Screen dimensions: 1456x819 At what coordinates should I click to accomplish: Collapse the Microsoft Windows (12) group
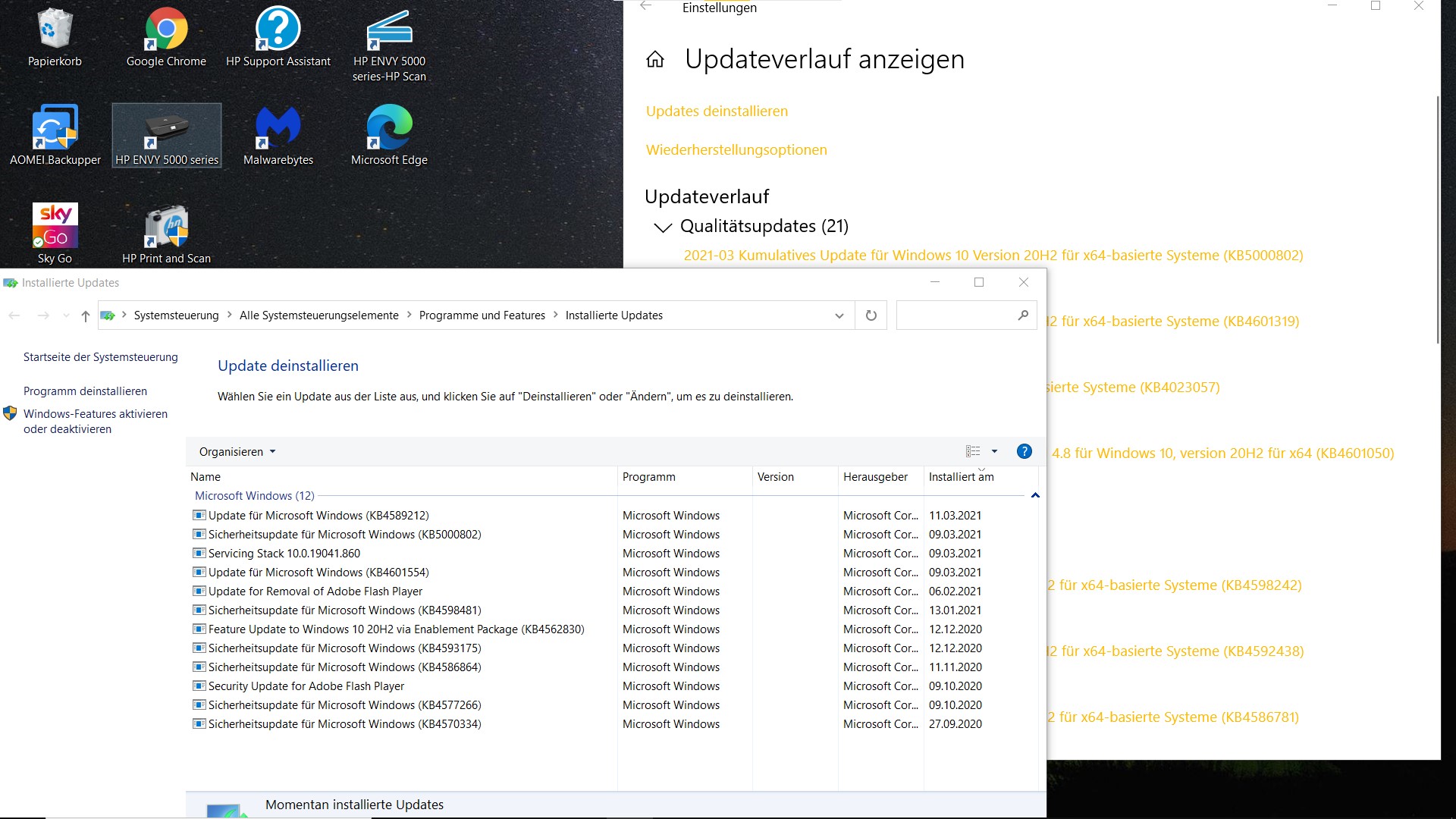[x=1035, y=496]
